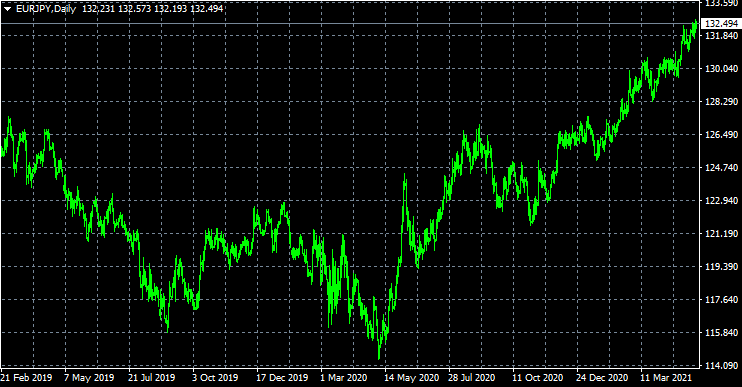The height and width of the screenshot is (387, 742).
Task: Click the 1 Mar 2020 date label
Action: (x=344, y=378)
